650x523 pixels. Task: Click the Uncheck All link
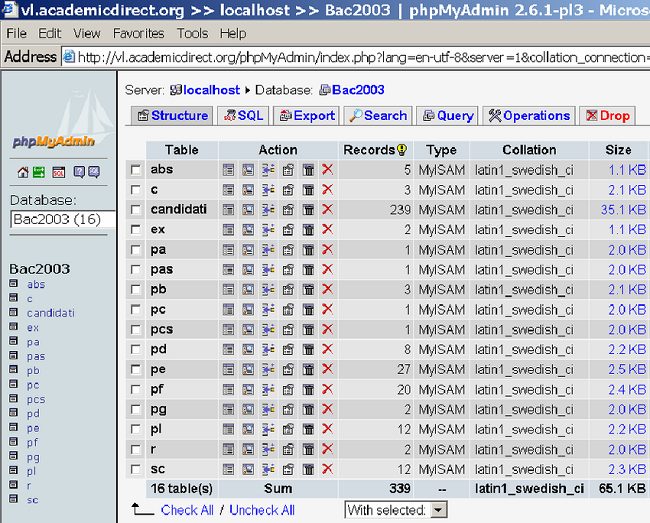[262, 510]
